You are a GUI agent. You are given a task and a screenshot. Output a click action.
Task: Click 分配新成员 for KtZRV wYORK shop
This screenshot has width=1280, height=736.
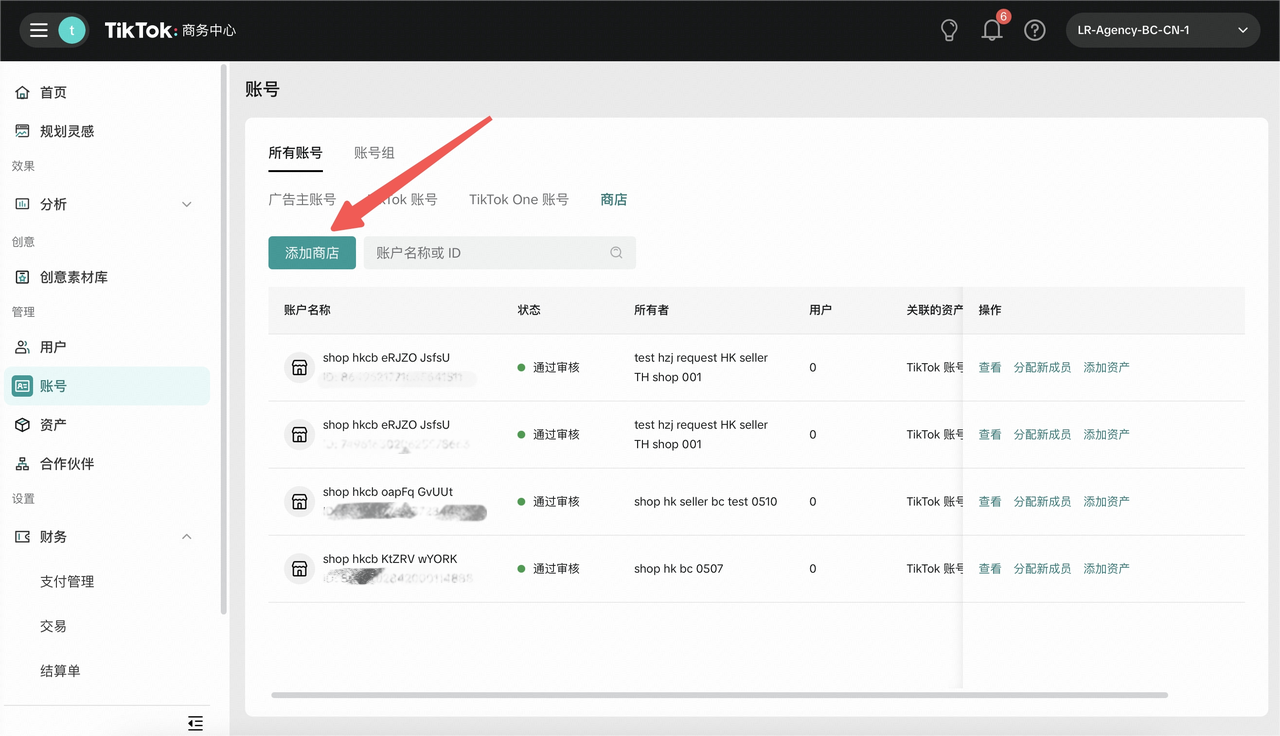[1042, 569]
